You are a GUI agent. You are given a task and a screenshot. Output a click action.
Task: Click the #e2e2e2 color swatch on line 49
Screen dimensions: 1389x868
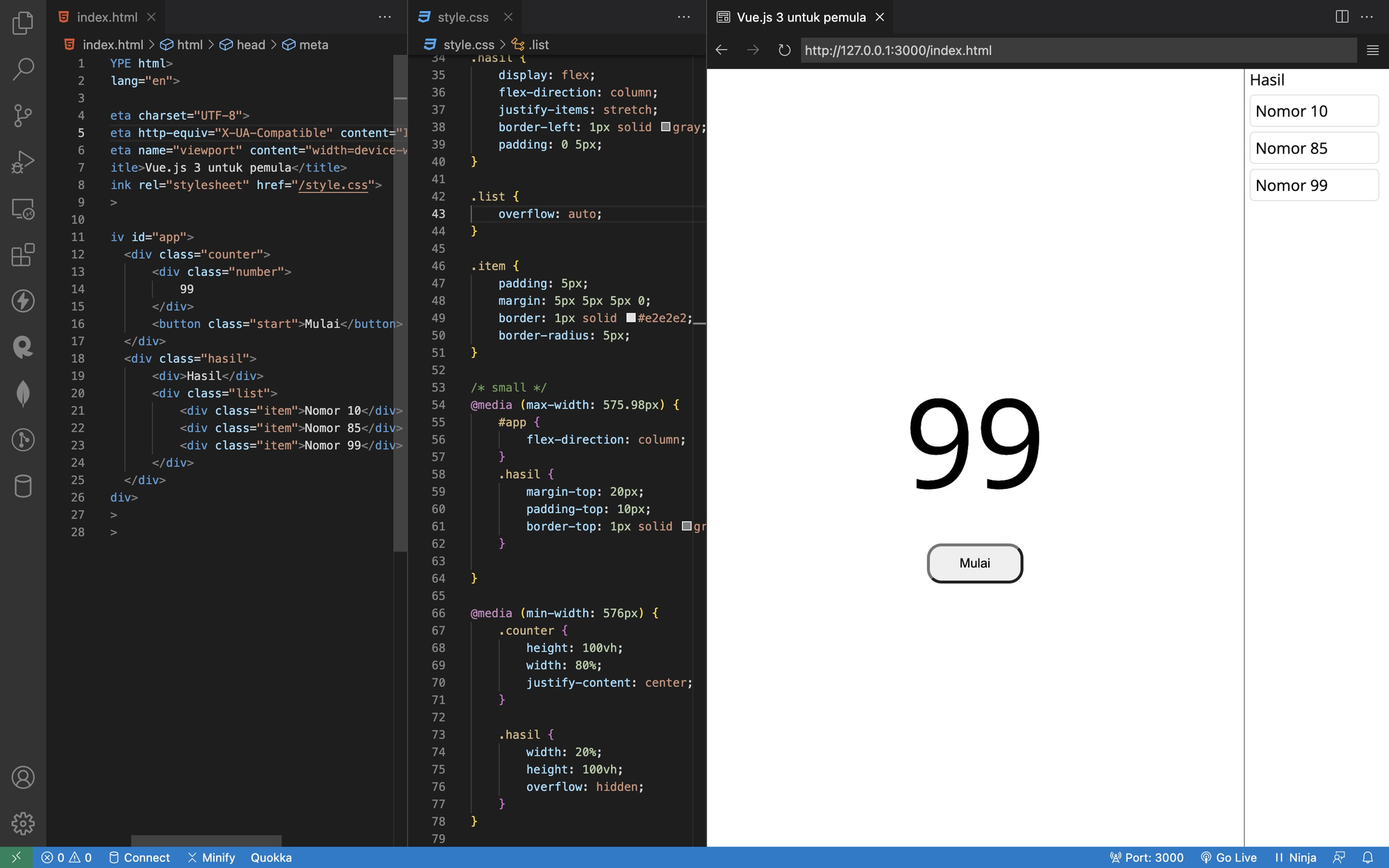(631, 318)
